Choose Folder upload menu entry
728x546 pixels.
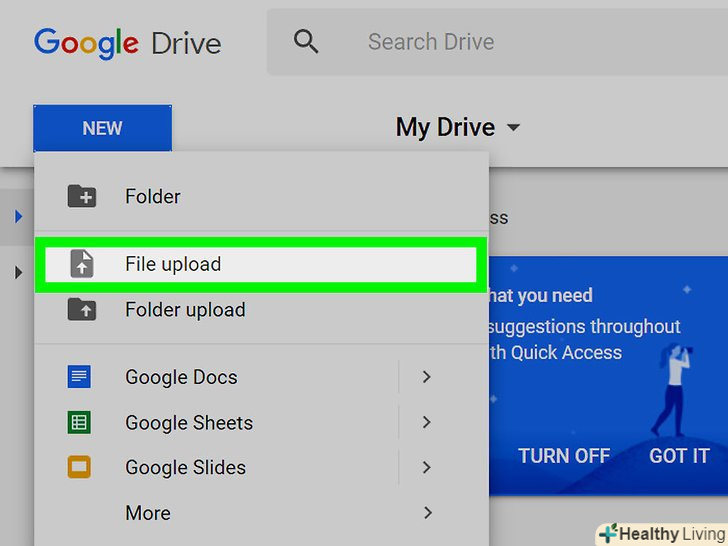[185, 310]
